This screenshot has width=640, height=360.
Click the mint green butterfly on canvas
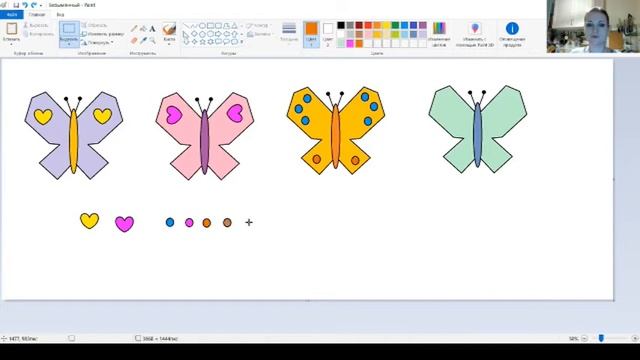pos(478,129)
